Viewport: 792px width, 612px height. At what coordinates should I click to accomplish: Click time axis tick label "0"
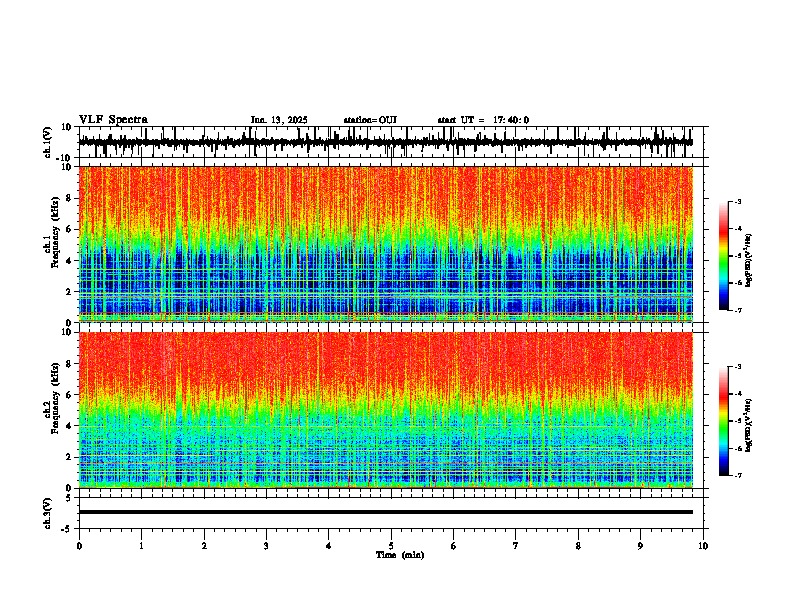79,546
